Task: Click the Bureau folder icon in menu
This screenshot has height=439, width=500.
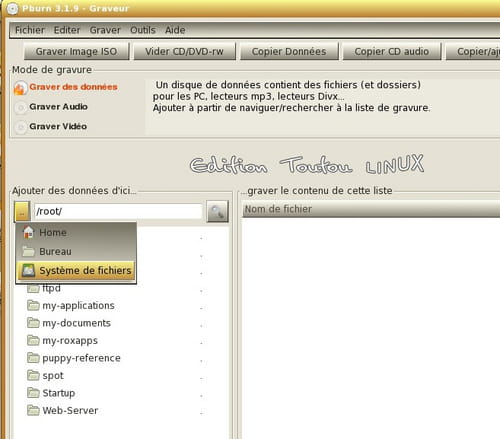Action: (28, 251)
